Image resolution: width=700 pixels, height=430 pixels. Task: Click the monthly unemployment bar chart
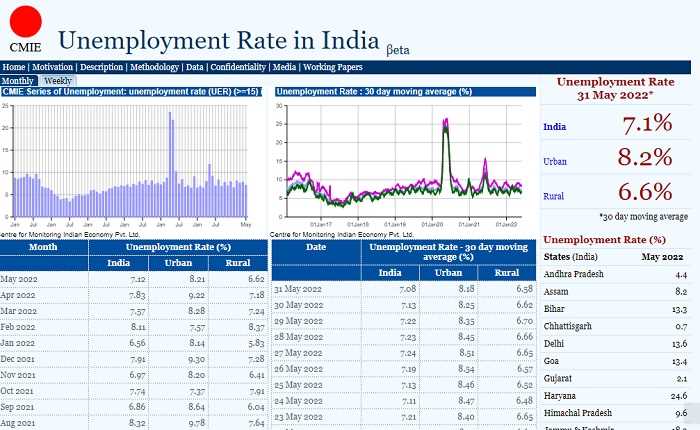(x=130, y=160)
